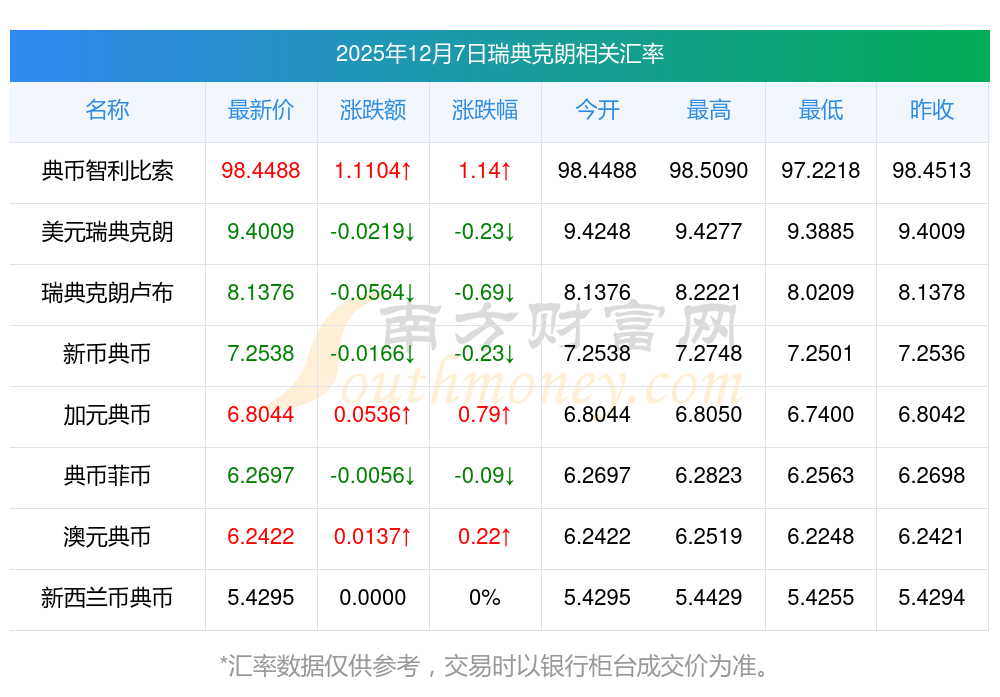Click the high value 9.4277
This screenshot has height=697, width=1000.
(709, 231)
